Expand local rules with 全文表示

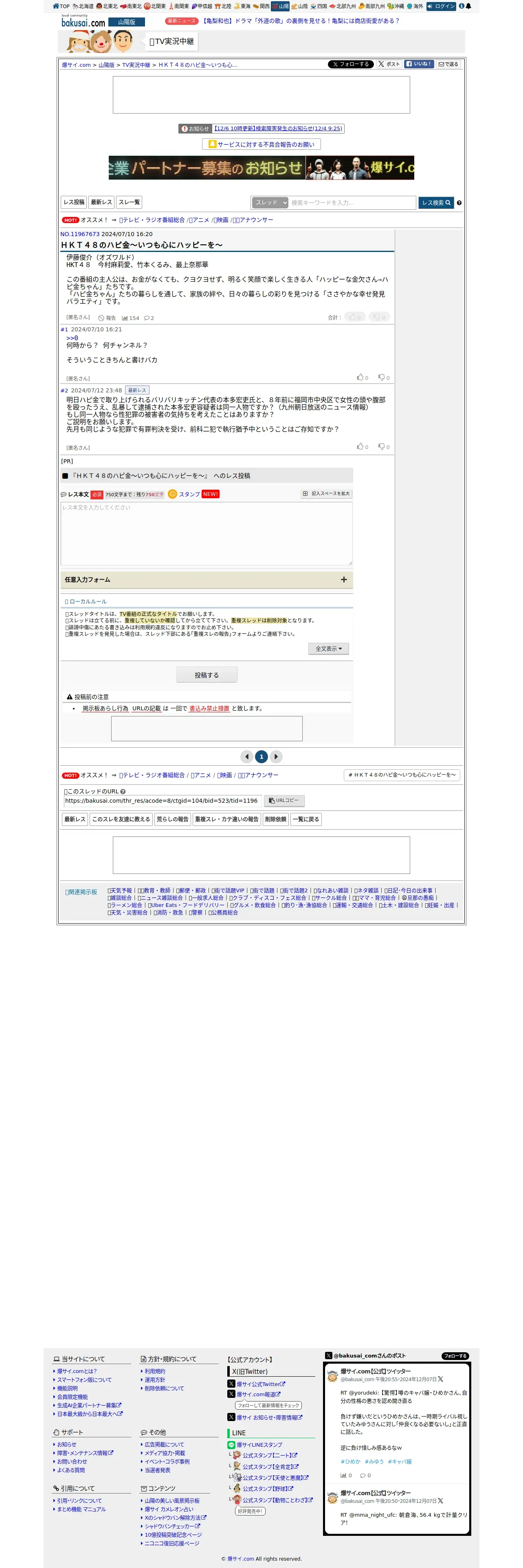point(328,649)
